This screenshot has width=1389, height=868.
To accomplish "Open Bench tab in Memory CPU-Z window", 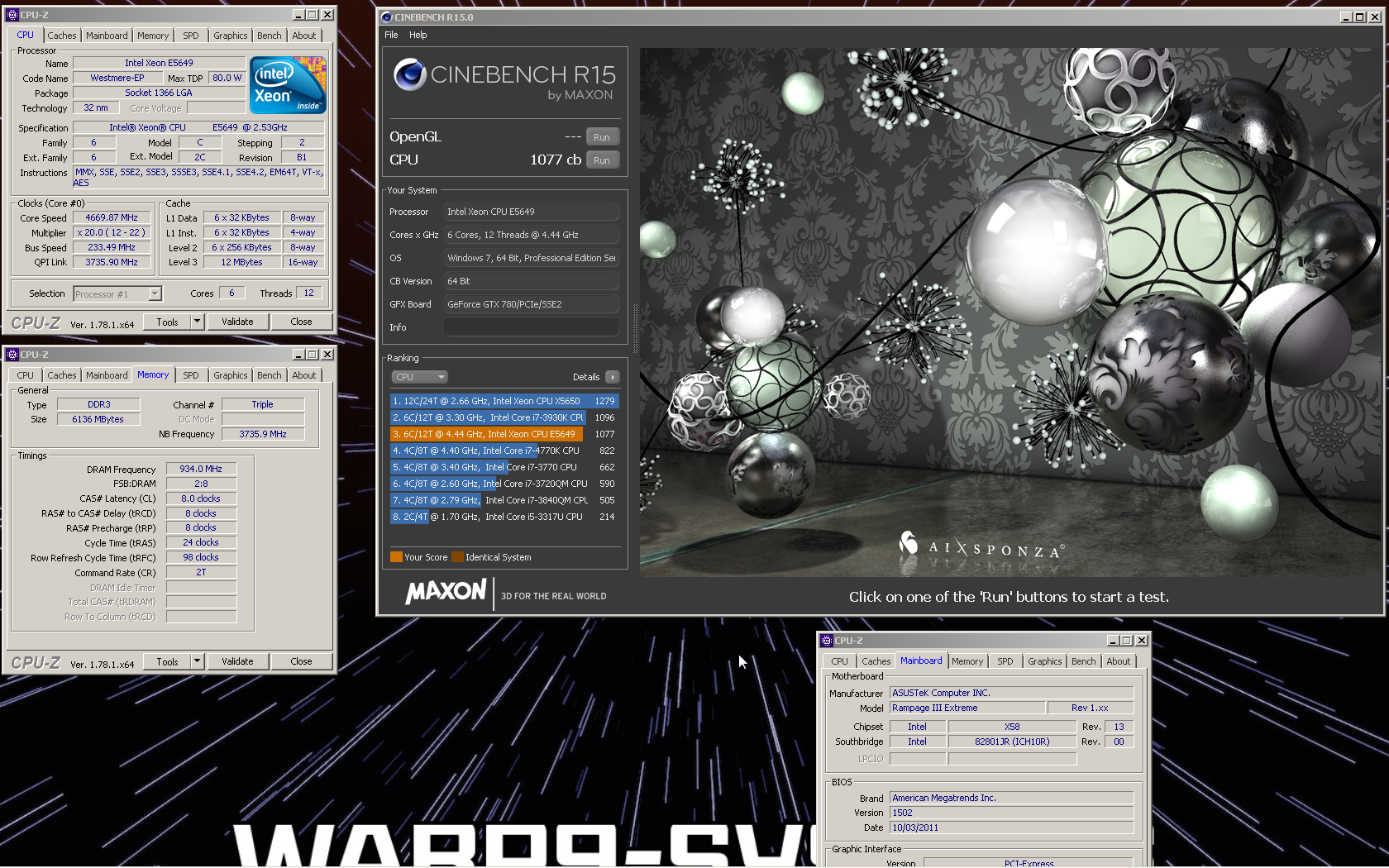I will click(x=269, y=375).
